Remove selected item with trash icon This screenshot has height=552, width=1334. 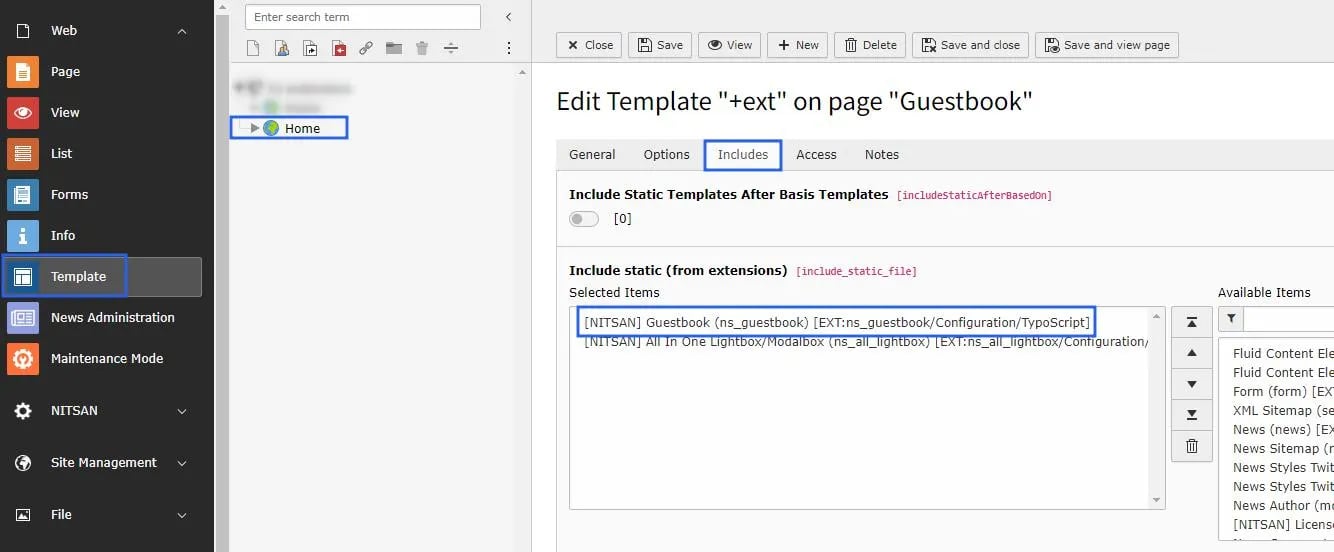(1191, 446)
